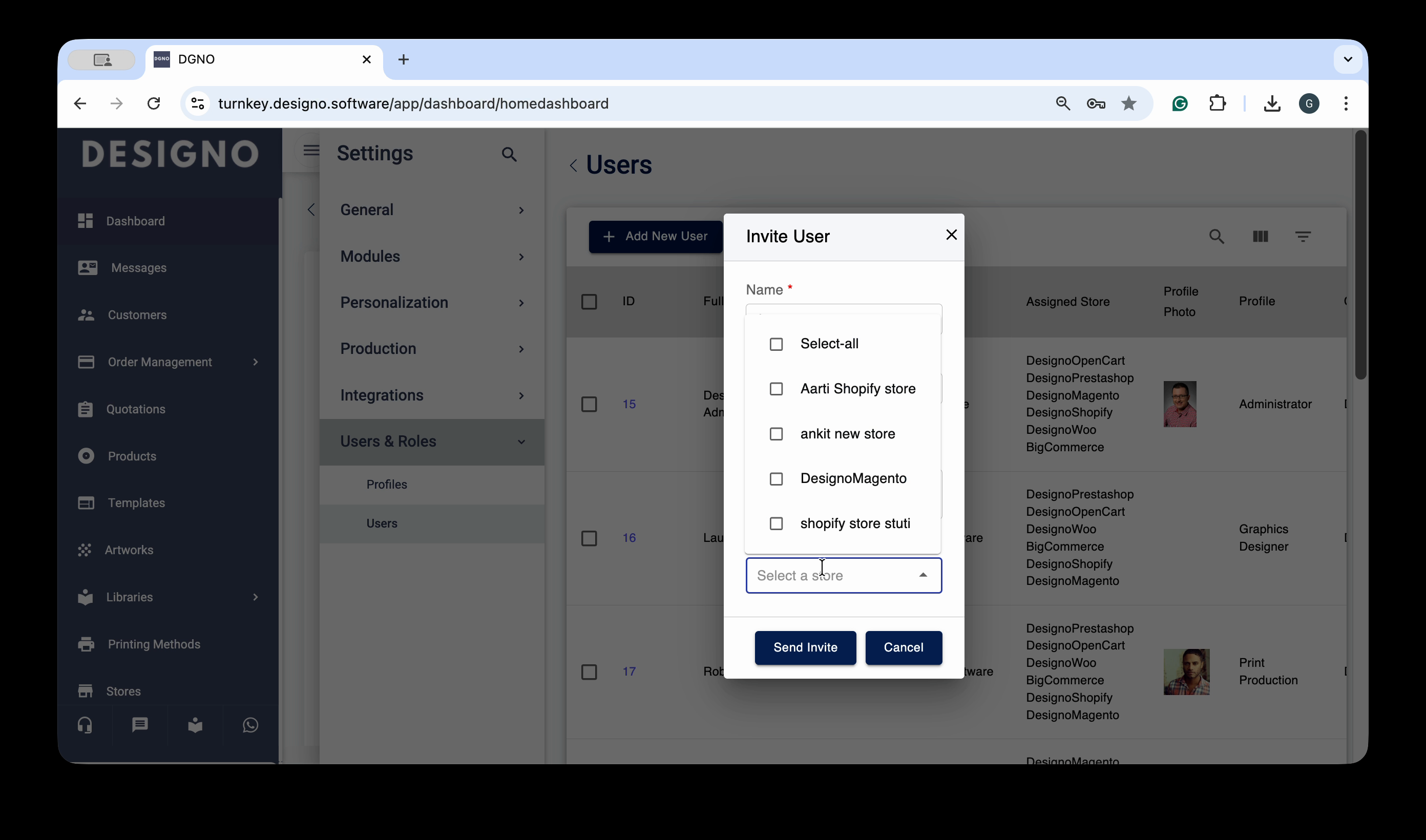Select the row checkbox for user 16

(x=589, y=538)
